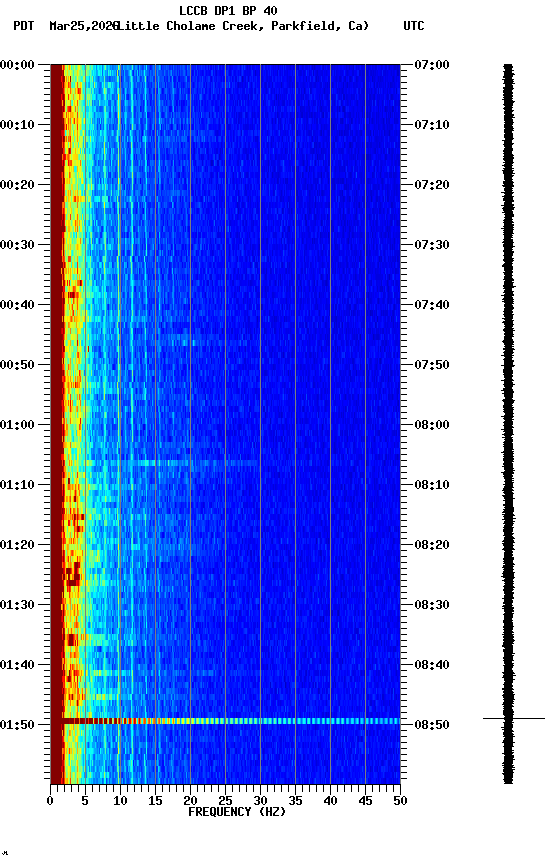The height and width of the screenshot is (864, 552).
Task: Click the '01:20' PDT time label
Action: coord(17,546)
